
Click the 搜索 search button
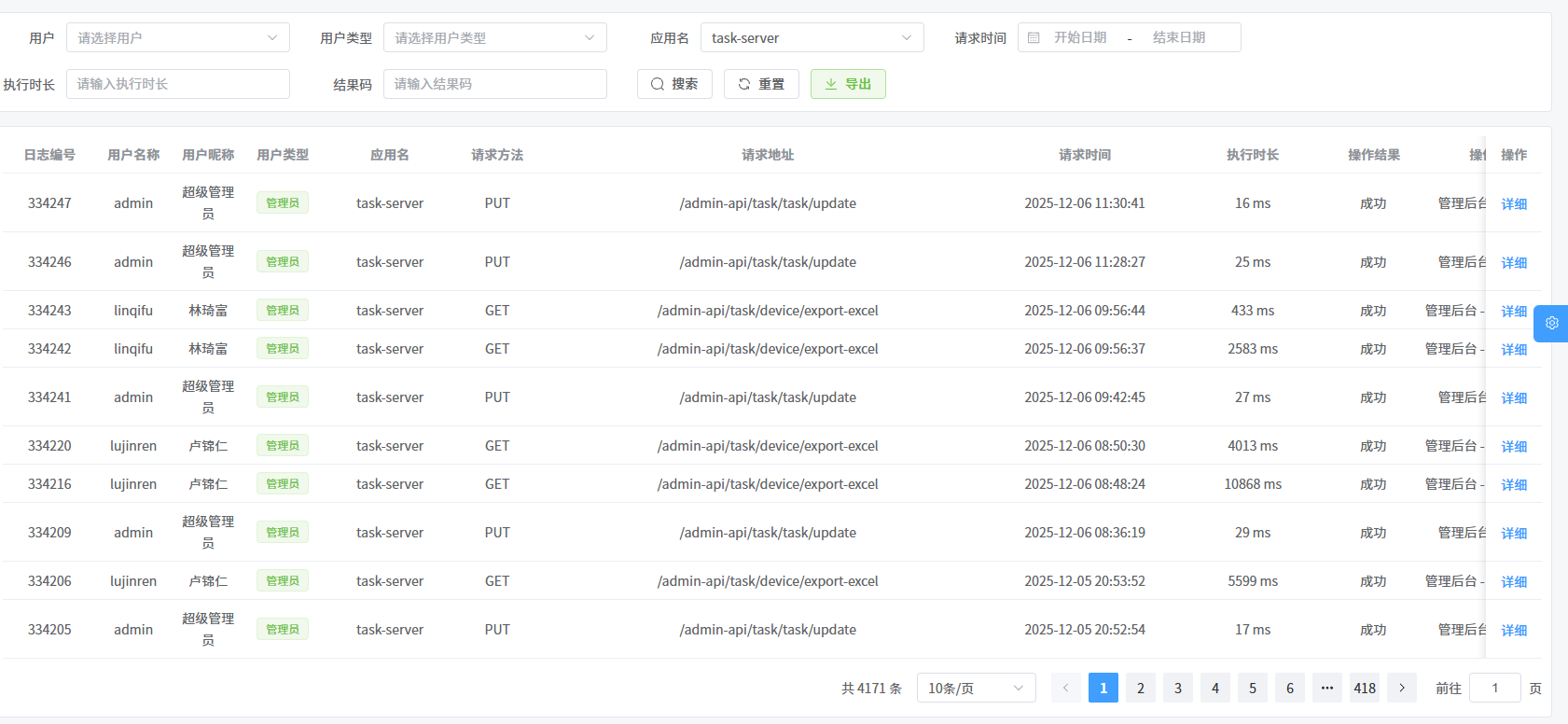674,84
